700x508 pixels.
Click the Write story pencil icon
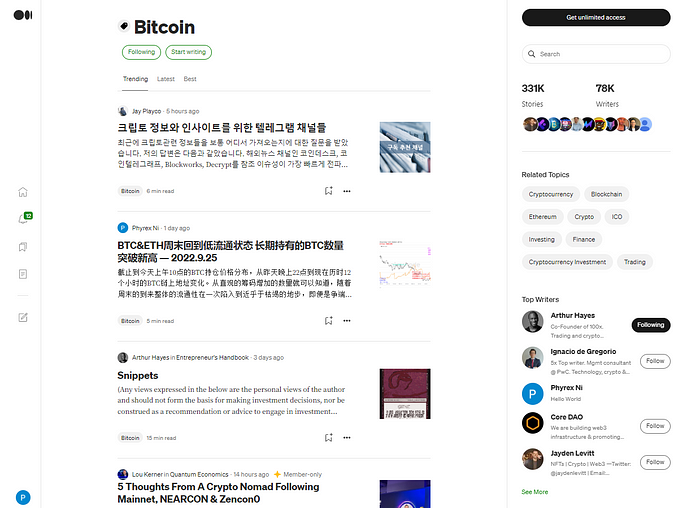pyautogui.click(x=23, y=317)
